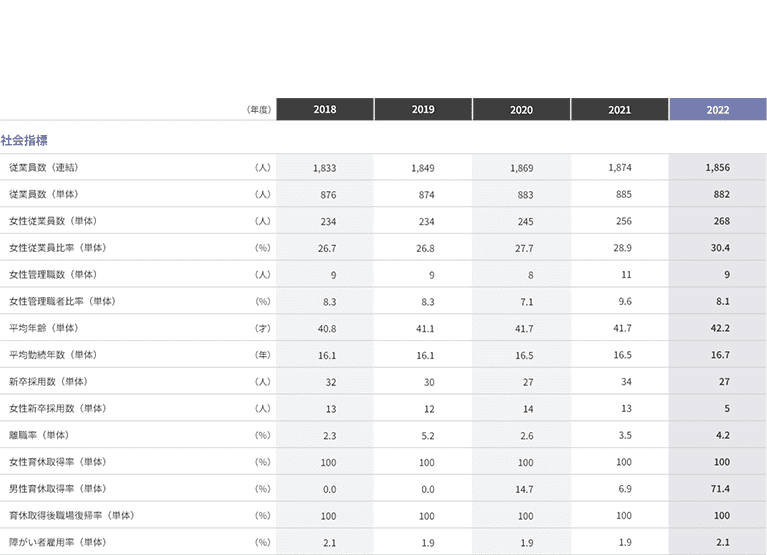Click the 離職率(単体) row label
The width and height of the screenshot is (767, 555).
point(39,435)
